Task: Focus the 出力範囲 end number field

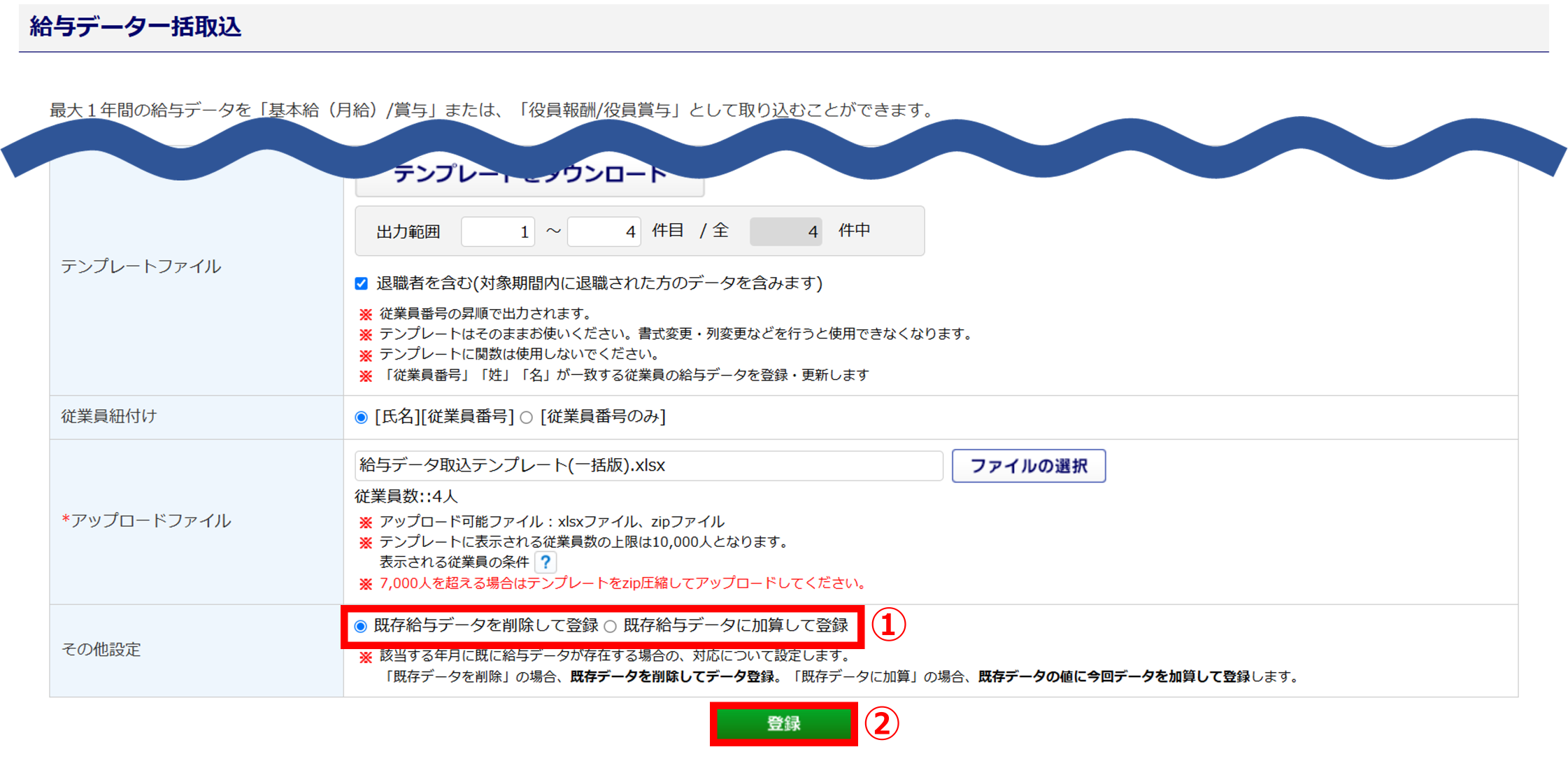Action: click(x=604, y=232)
